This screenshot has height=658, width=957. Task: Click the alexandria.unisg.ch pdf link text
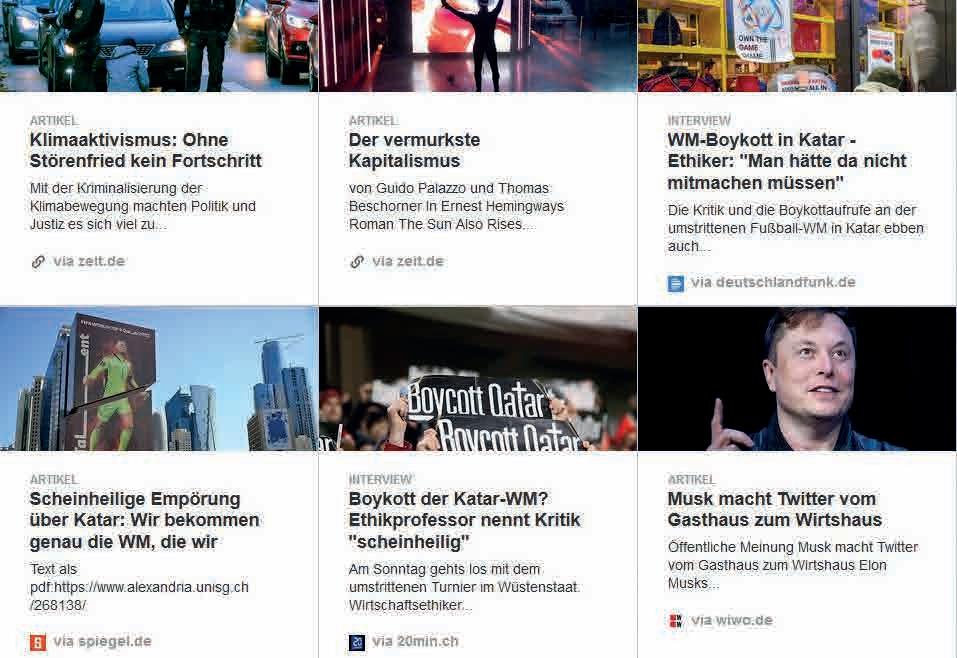tap(139, 596)
